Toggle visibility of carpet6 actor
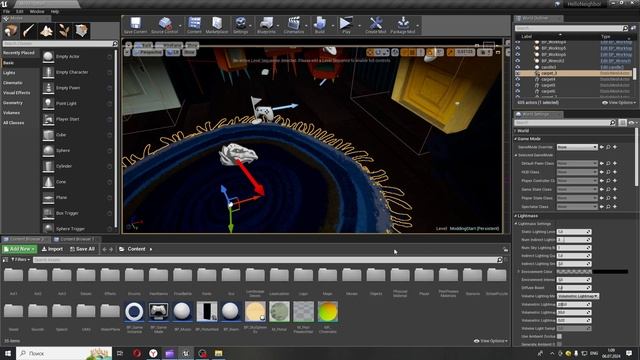The height and width of the screenshot is (360, 640). point(518,91)
